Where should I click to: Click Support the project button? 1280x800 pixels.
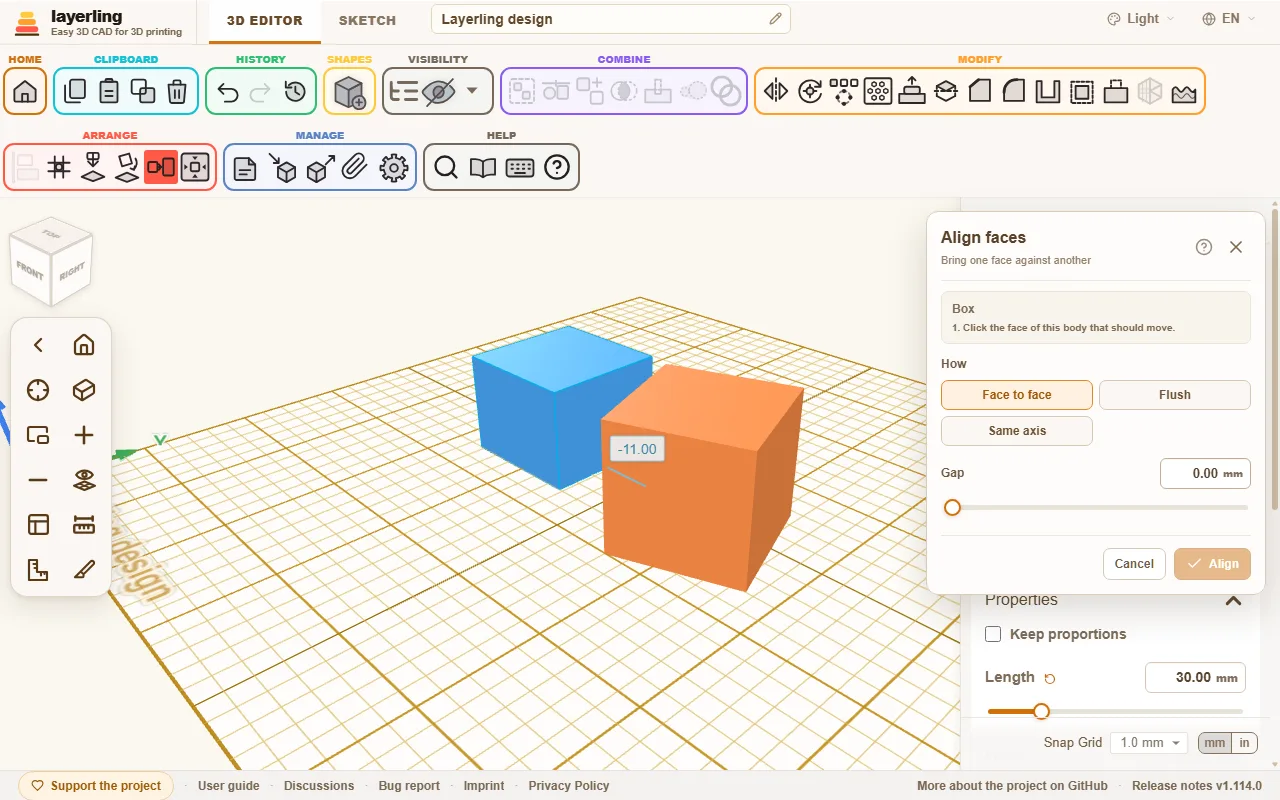96,786
